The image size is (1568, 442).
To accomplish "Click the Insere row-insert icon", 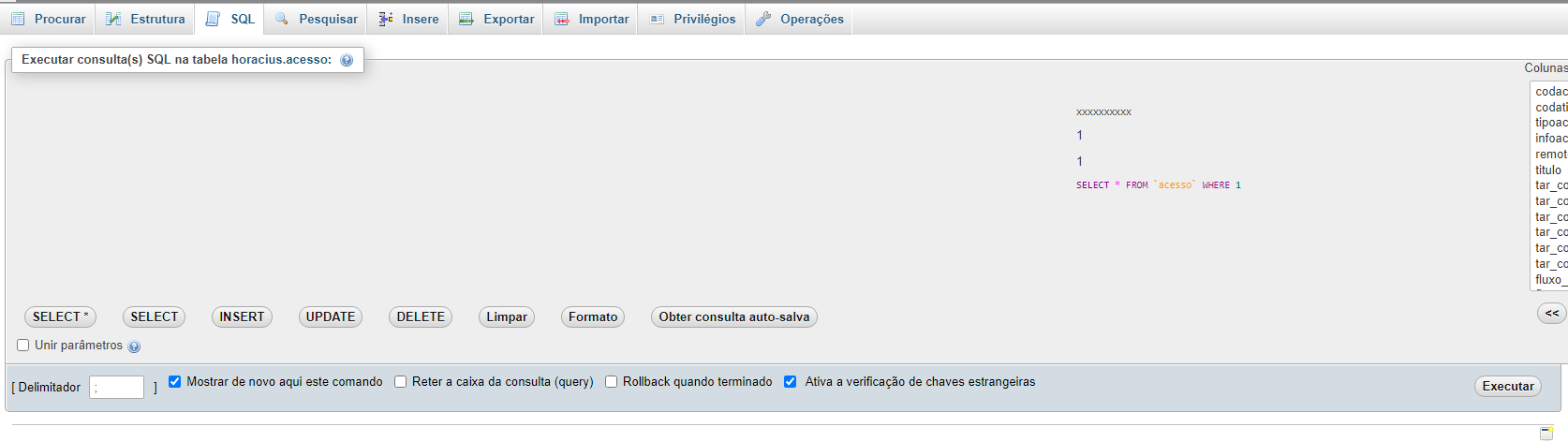I will click(x=385, y=19).
